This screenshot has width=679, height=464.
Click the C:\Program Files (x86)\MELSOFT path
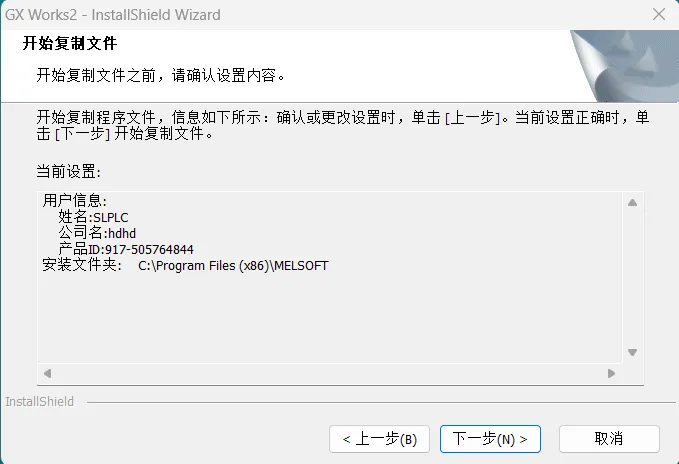click(233, 265)
